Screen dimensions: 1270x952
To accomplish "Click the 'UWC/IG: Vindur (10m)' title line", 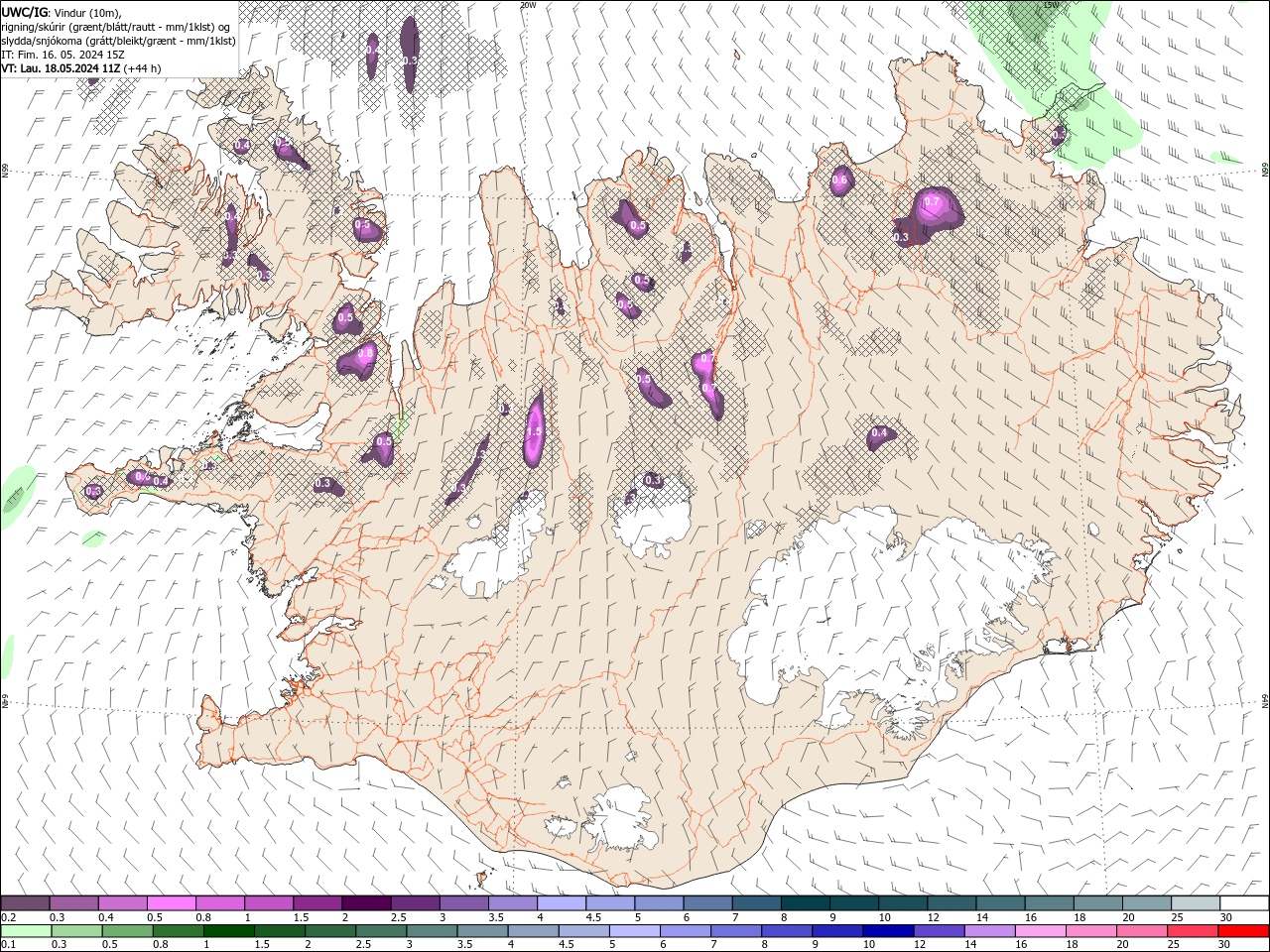I will (62, 12).
